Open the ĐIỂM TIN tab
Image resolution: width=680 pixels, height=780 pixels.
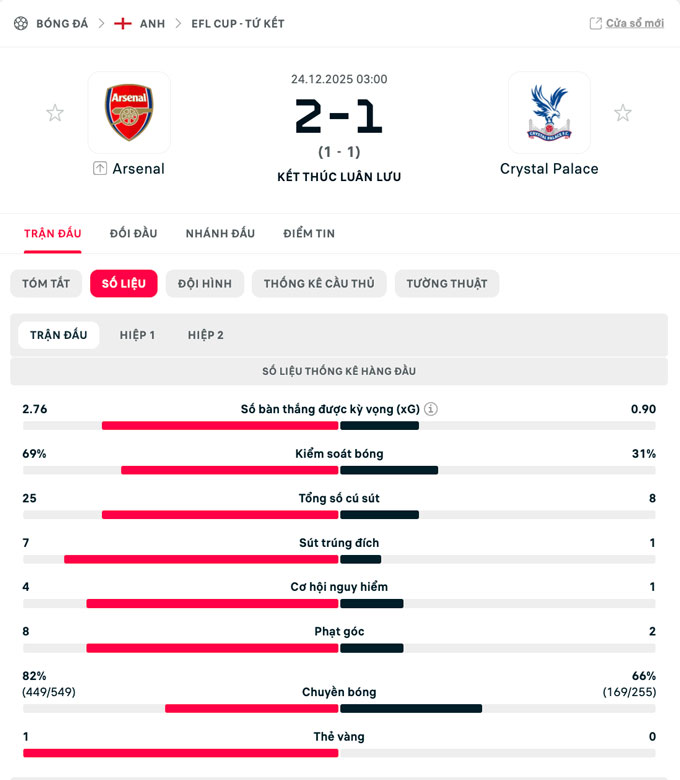coord(309,233)
